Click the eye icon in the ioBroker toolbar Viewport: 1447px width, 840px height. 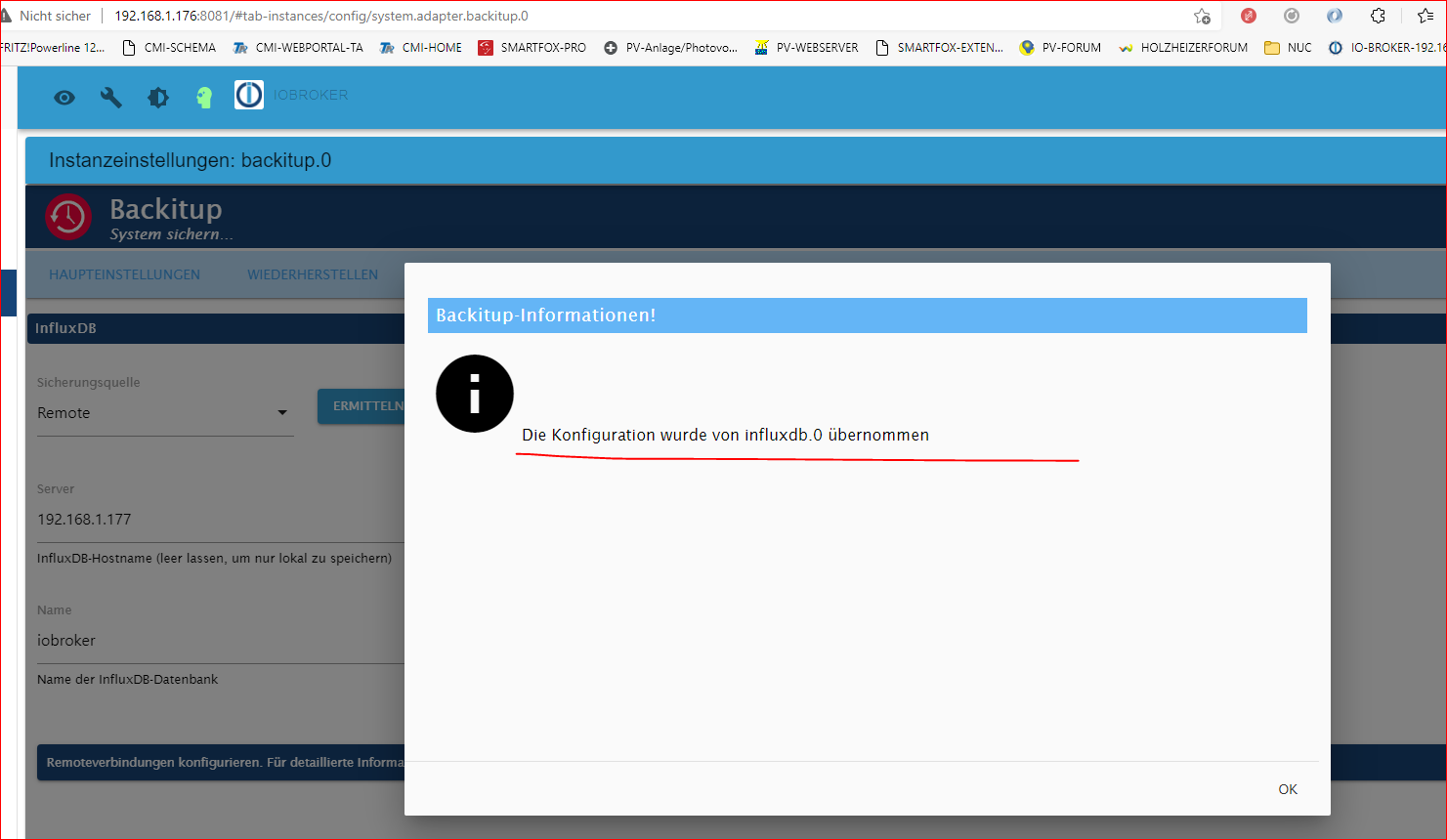(x=64, y=97)
